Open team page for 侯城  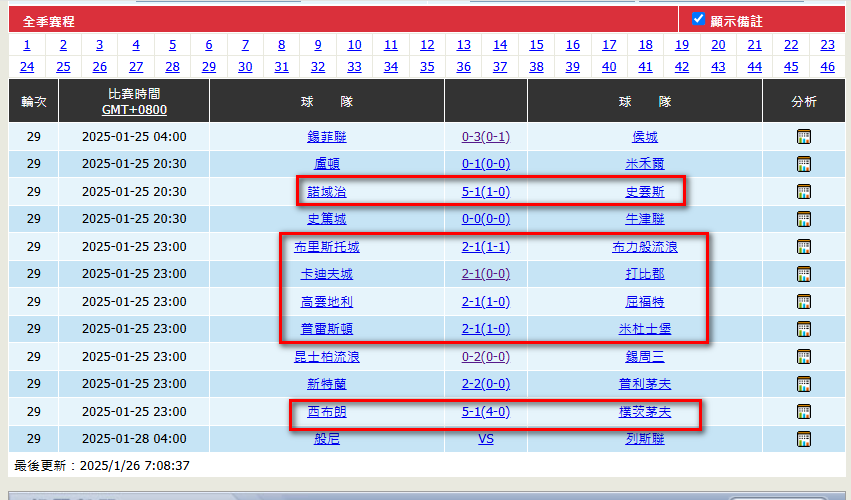point(645,137)
